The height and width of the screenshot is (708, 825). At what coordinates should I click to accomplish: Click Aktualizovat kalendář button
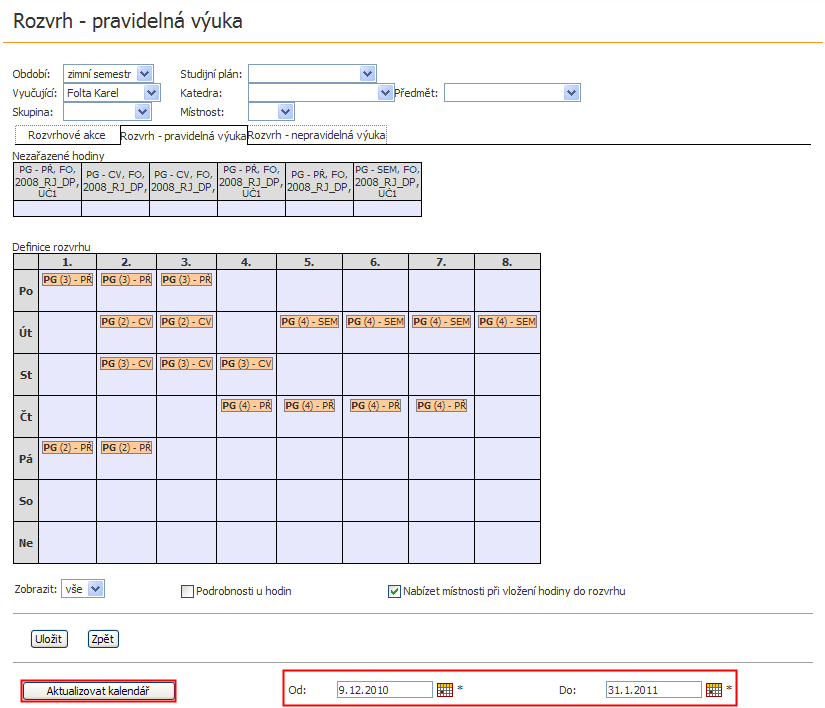[x=98, y=691]
